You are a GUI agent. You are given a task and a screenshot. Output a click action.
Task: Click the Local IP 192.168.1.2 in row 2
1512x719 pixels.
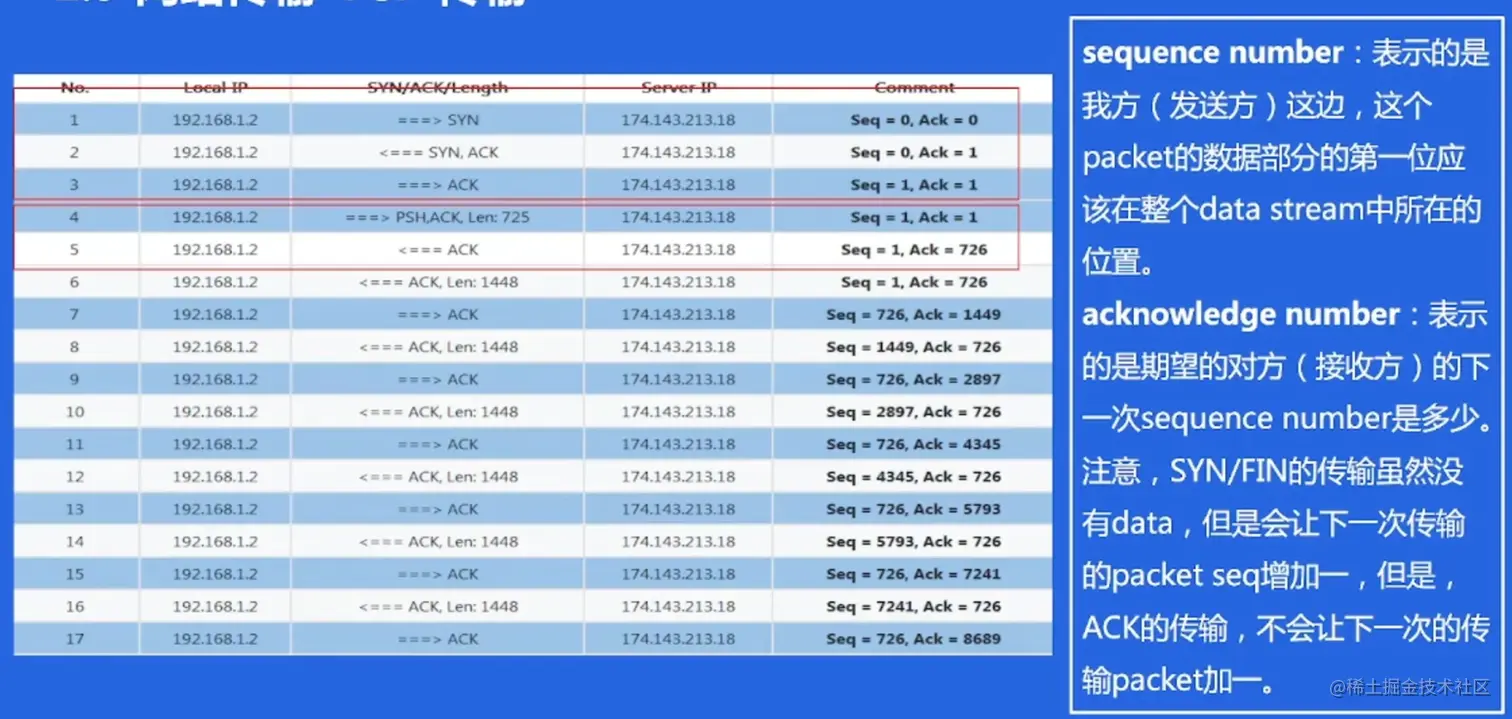click(x=215, y=152)
